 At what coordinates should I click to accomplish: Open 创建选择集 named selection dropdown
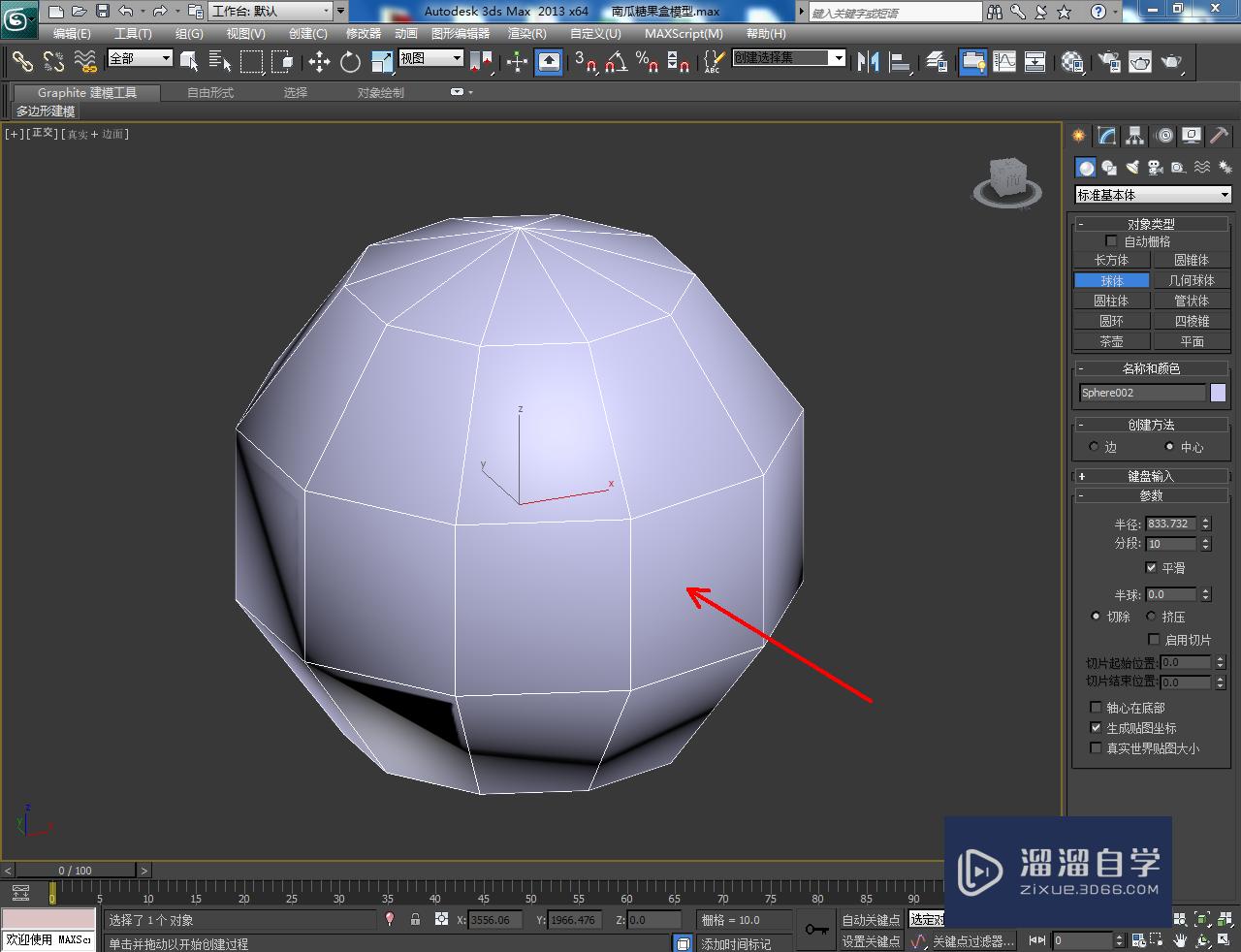tap(789, 58)
